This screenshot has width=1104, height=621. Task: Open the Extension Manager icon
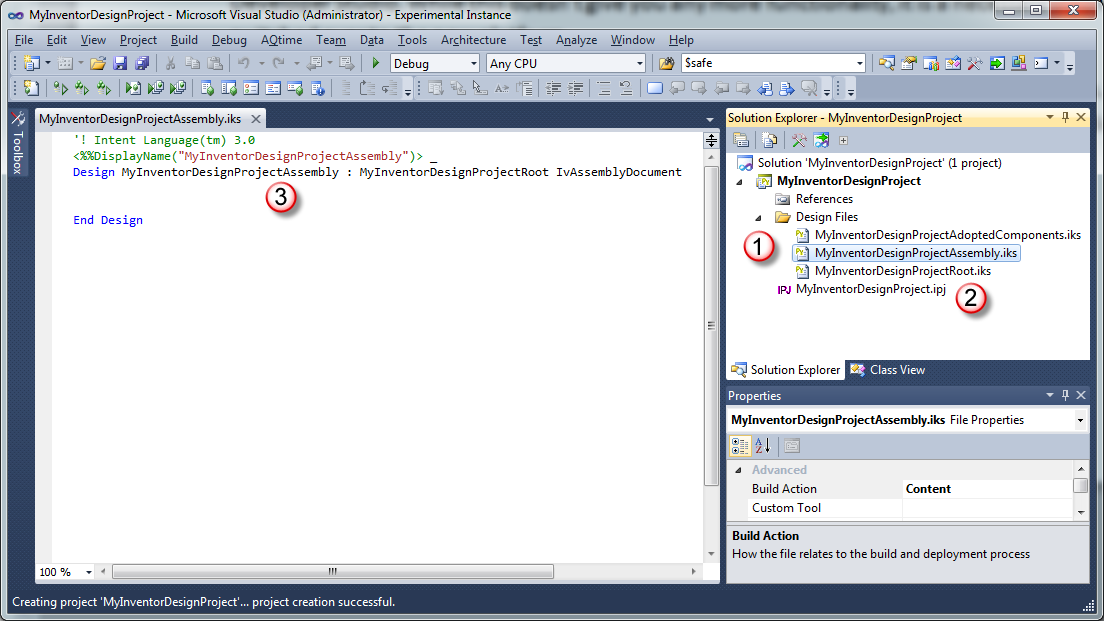pyautogui.click(x=1018, y=63)
